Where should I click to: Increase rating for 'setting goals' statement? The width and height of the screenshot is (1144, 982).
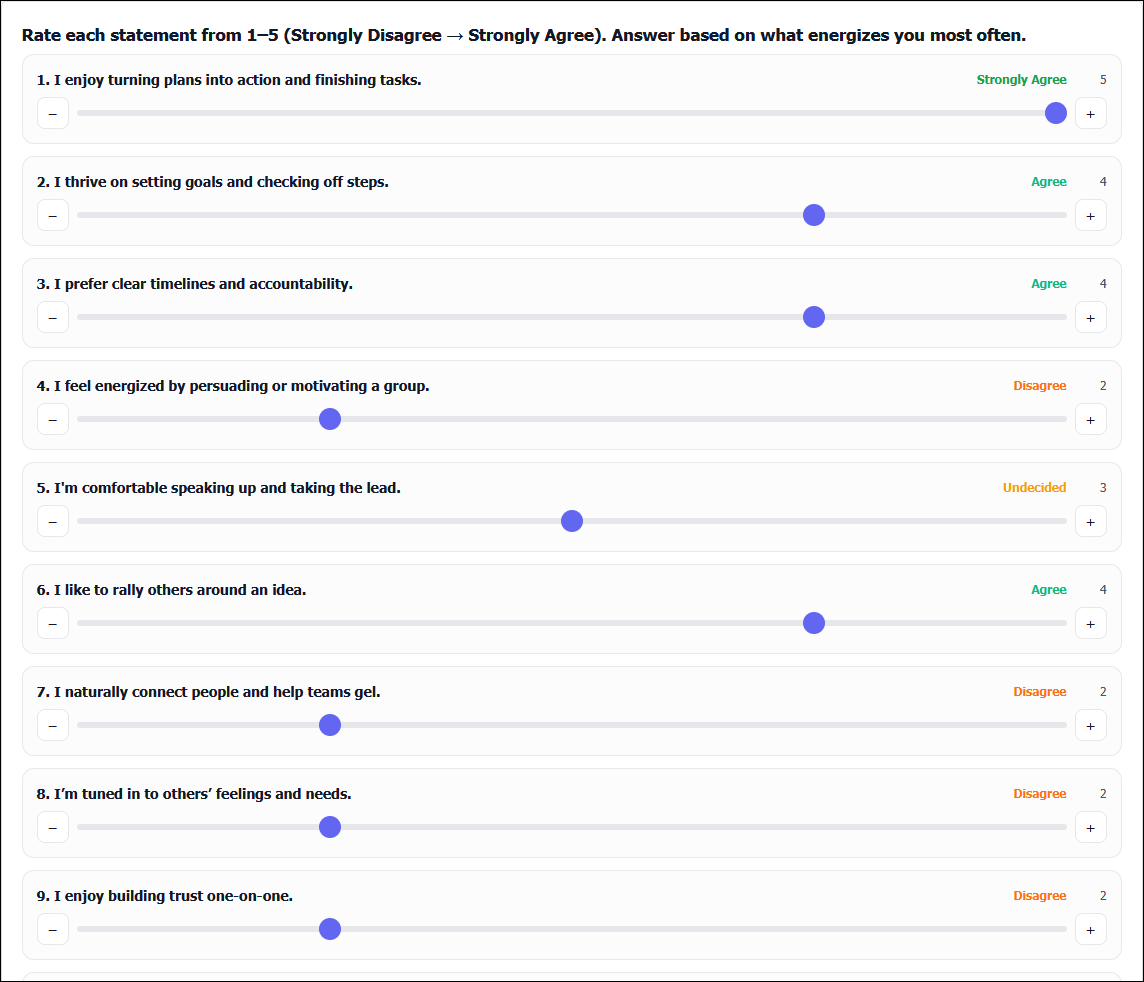point(1090,216)
